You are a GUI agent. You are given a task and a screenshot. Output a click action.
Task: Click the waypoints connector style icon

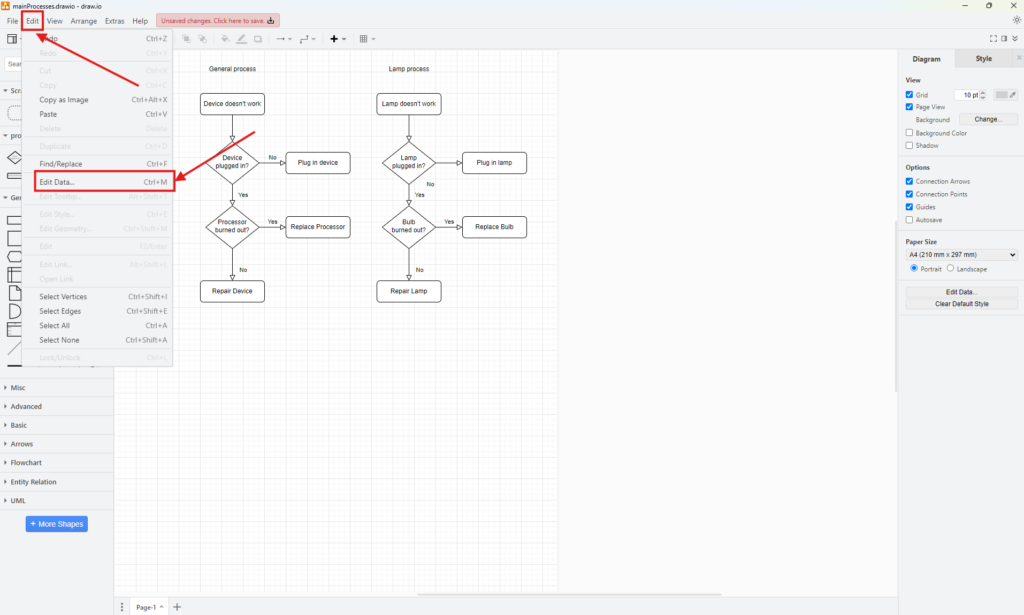pyautogui.click(x=305, y=39)
